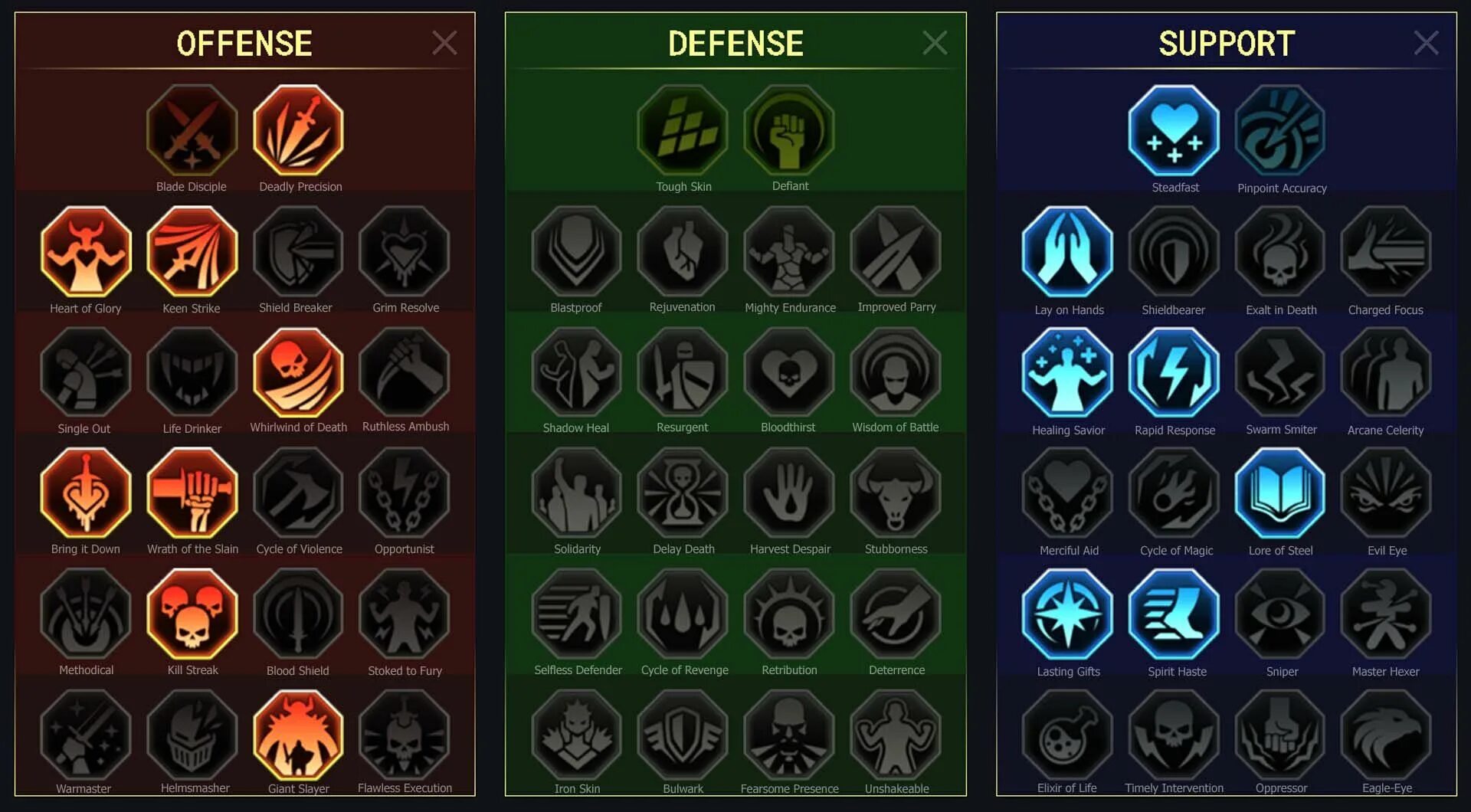
Task: Select the Rapid Response lightning mastery
Action: click(1174, 373)
